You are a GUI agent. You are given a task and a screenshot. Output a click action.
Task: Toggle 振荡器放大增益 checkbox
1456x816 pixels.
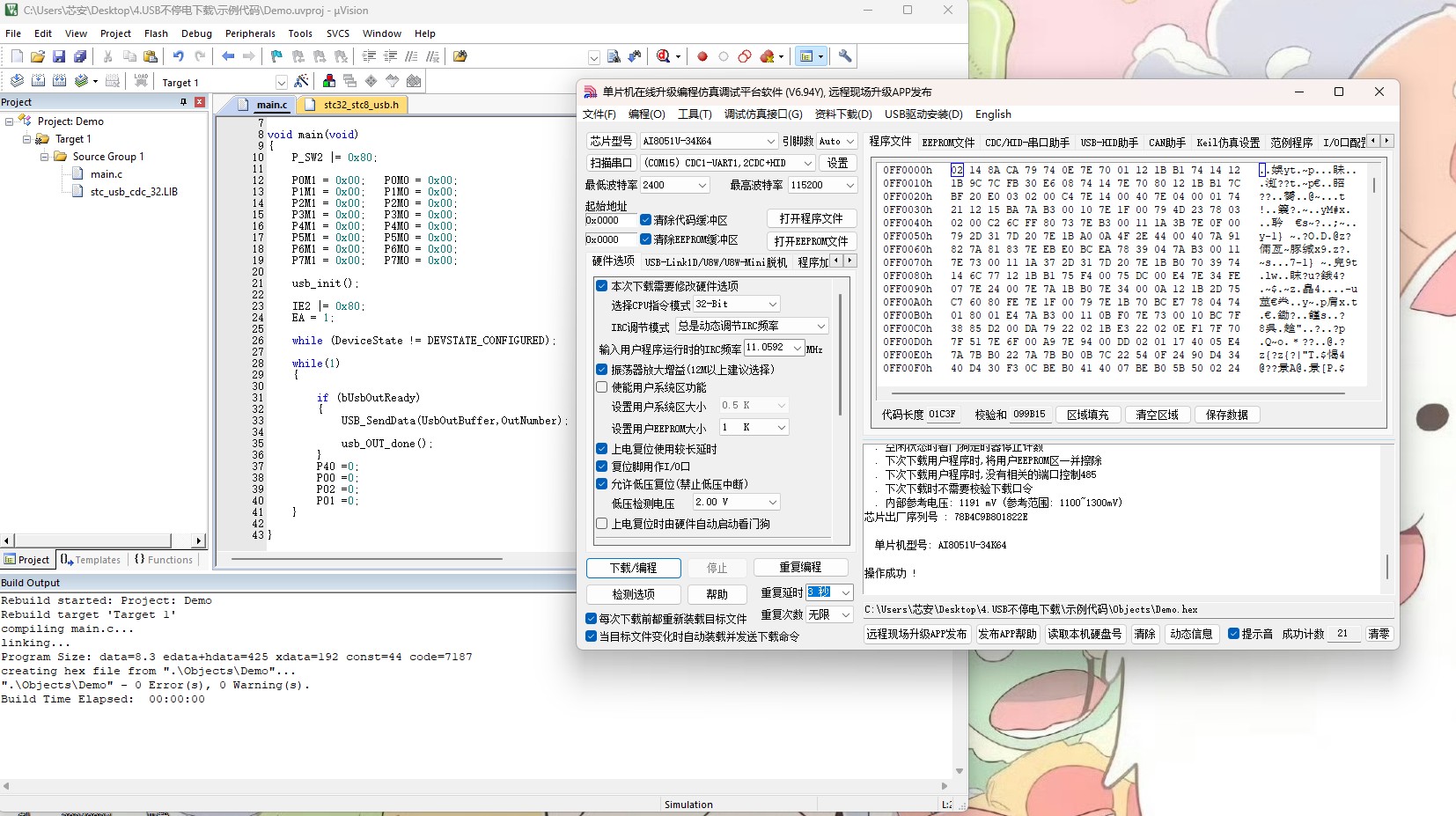point(602,370)
